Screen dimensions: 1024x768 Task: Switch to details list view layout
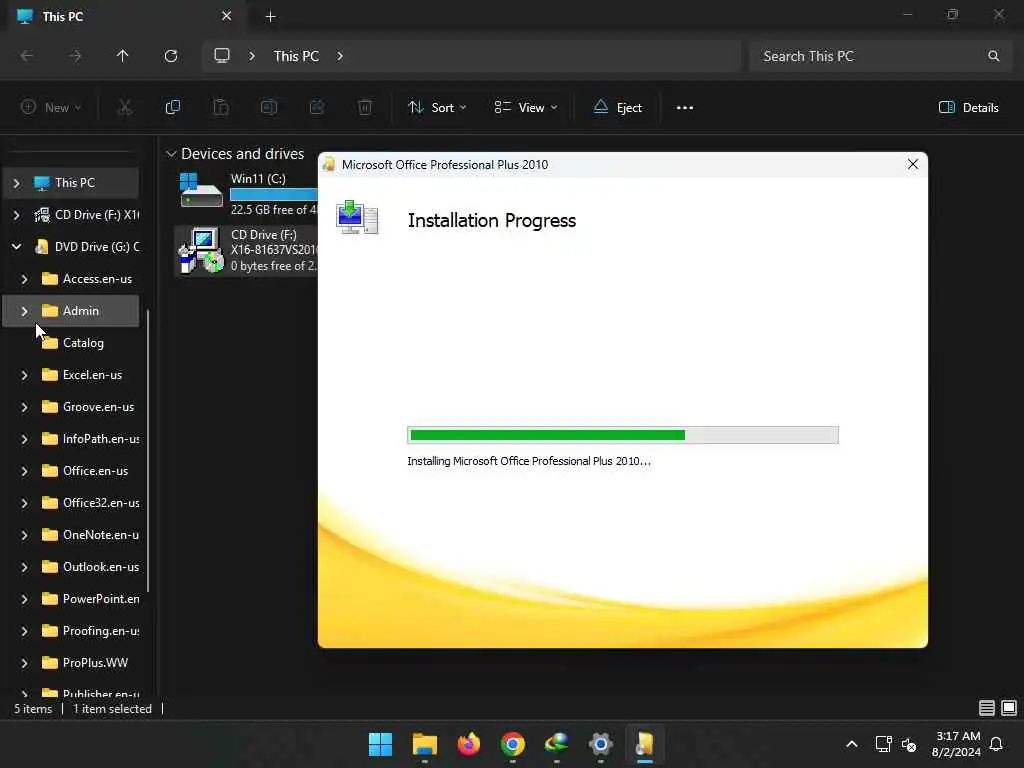coord(986,708)
